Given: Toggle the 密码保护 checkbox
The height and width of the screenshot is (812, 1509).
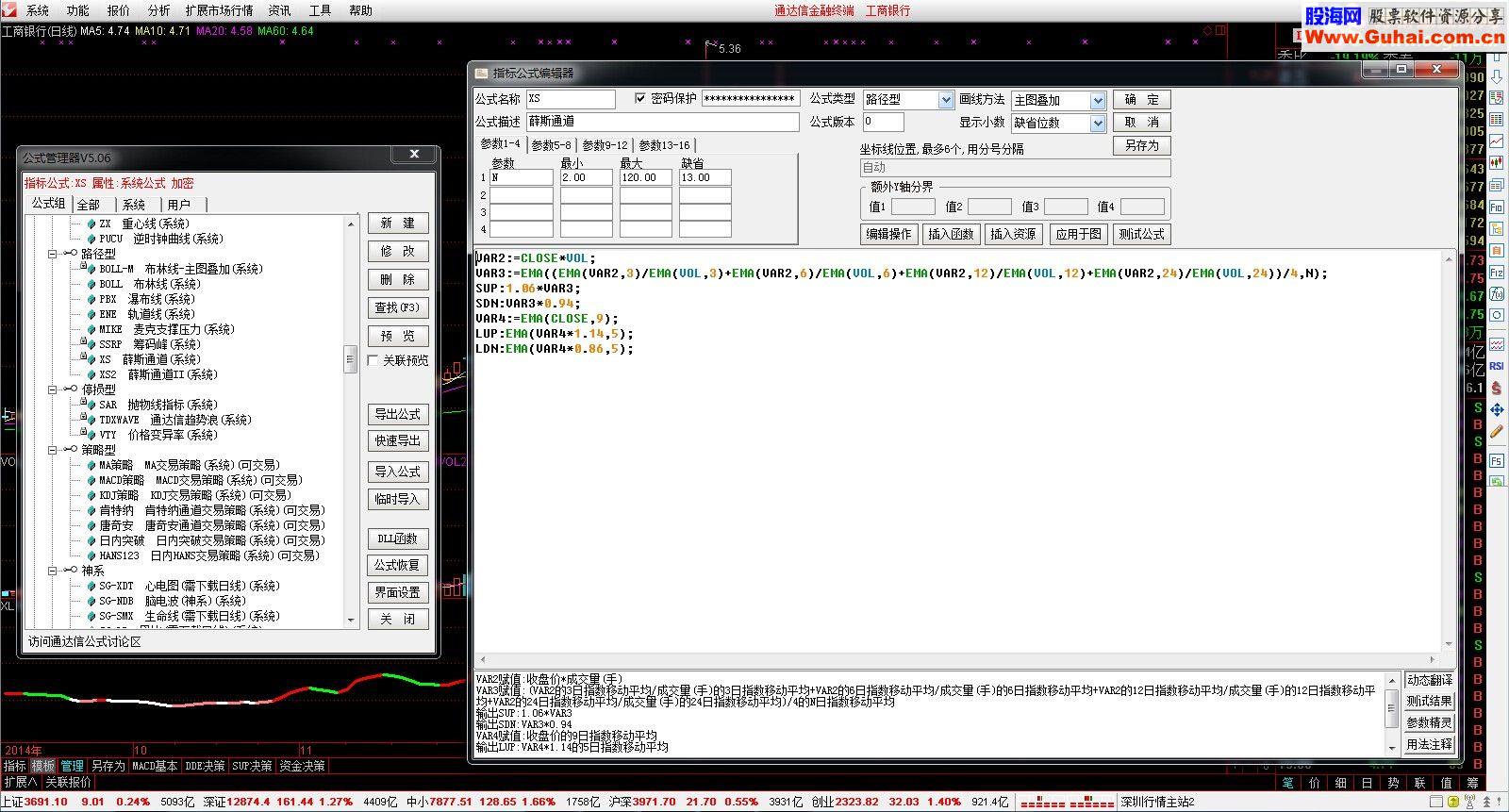Looking at the screenshot, I should (640, 98).
